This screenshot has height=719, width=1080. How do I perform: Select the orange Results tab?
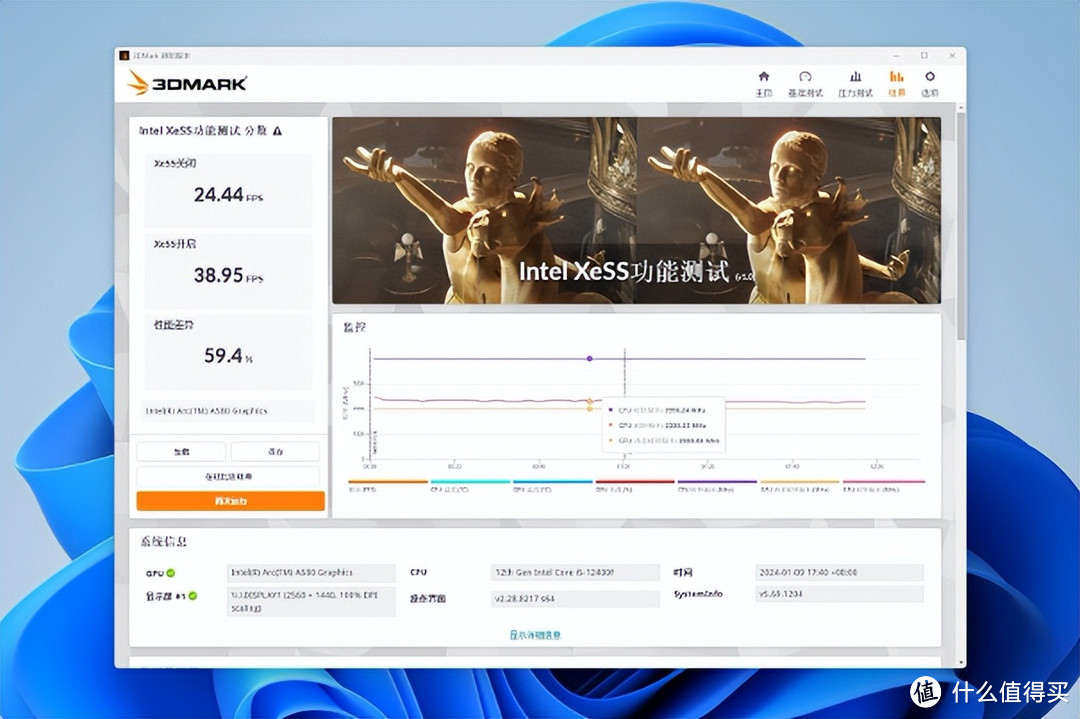tap(896, 83)
